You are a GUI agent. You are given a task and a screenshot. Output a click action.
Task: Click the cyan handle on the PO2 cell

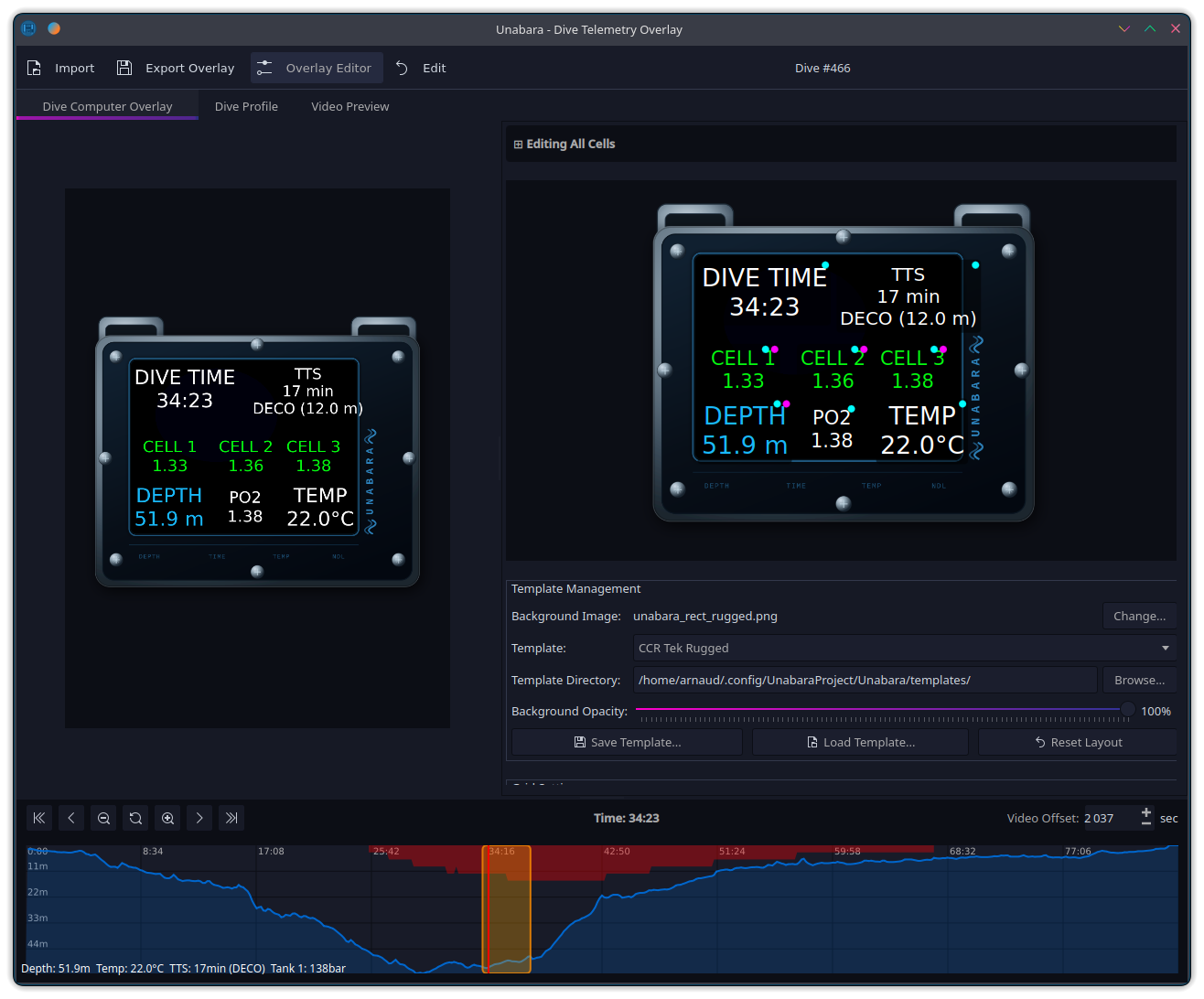pyautogui.click(x=852, y=409)
